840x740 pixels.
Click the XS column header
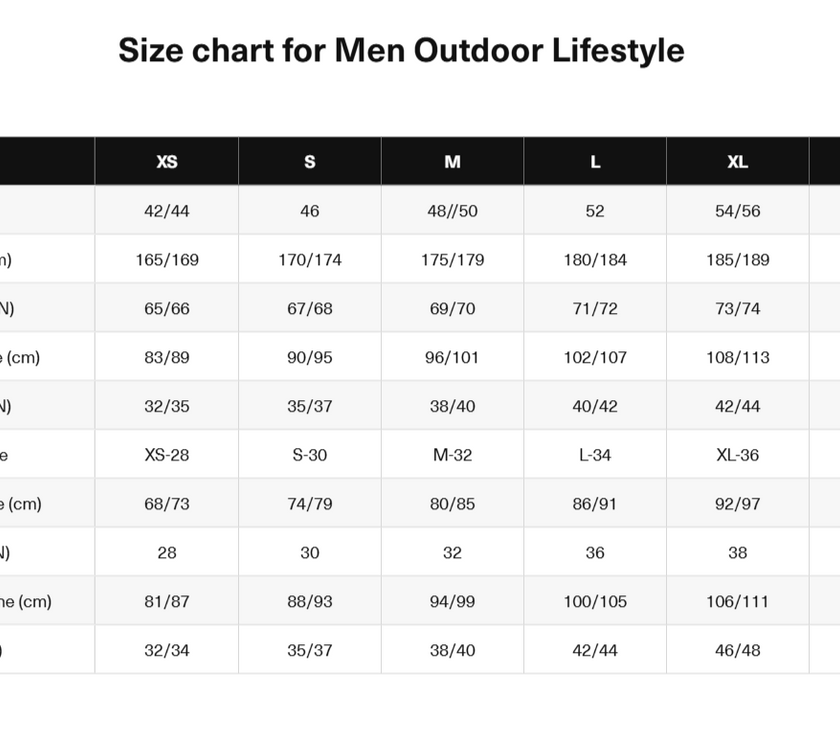(167, 162)
